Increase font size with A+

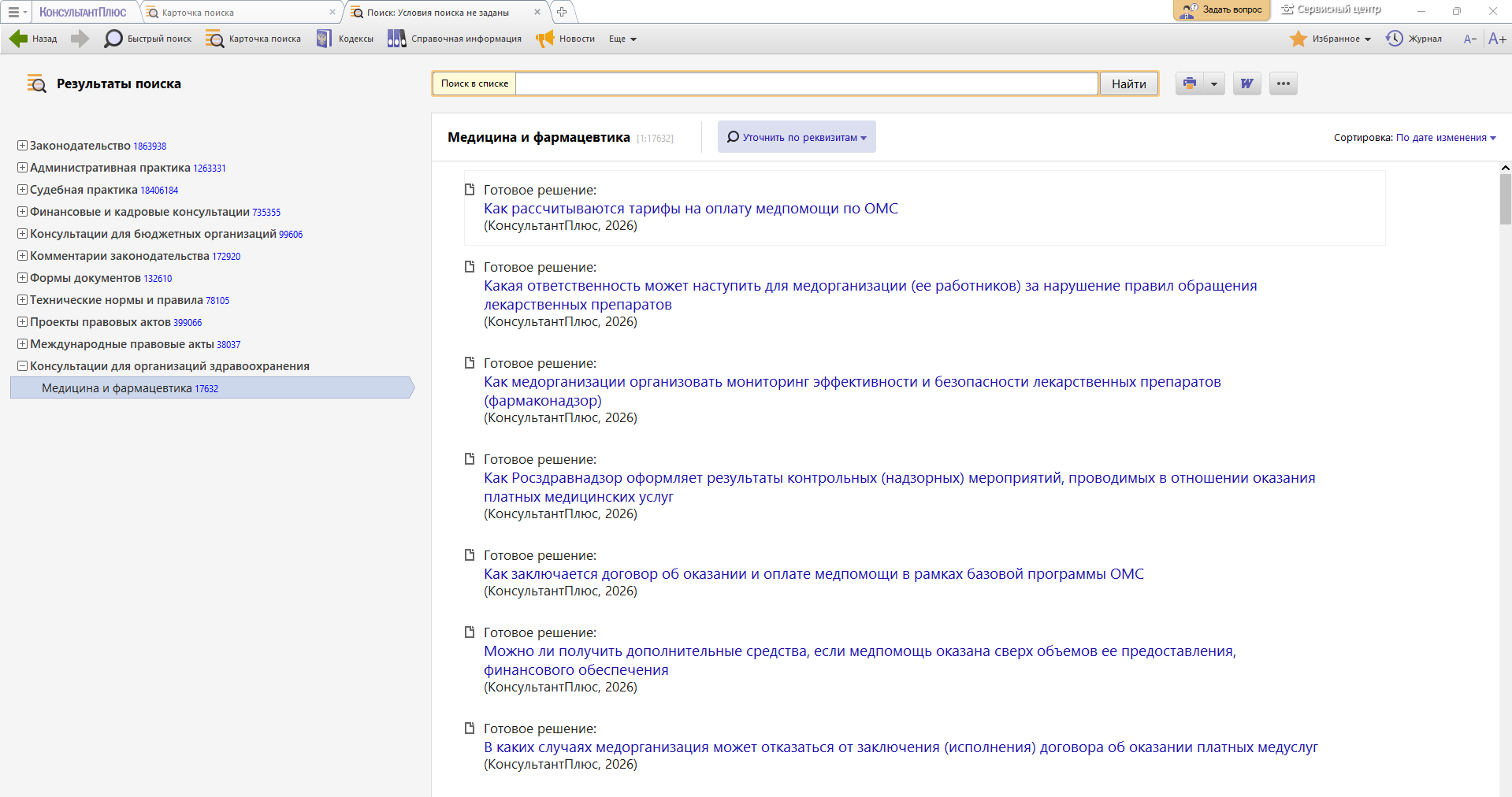point(1497,39)
